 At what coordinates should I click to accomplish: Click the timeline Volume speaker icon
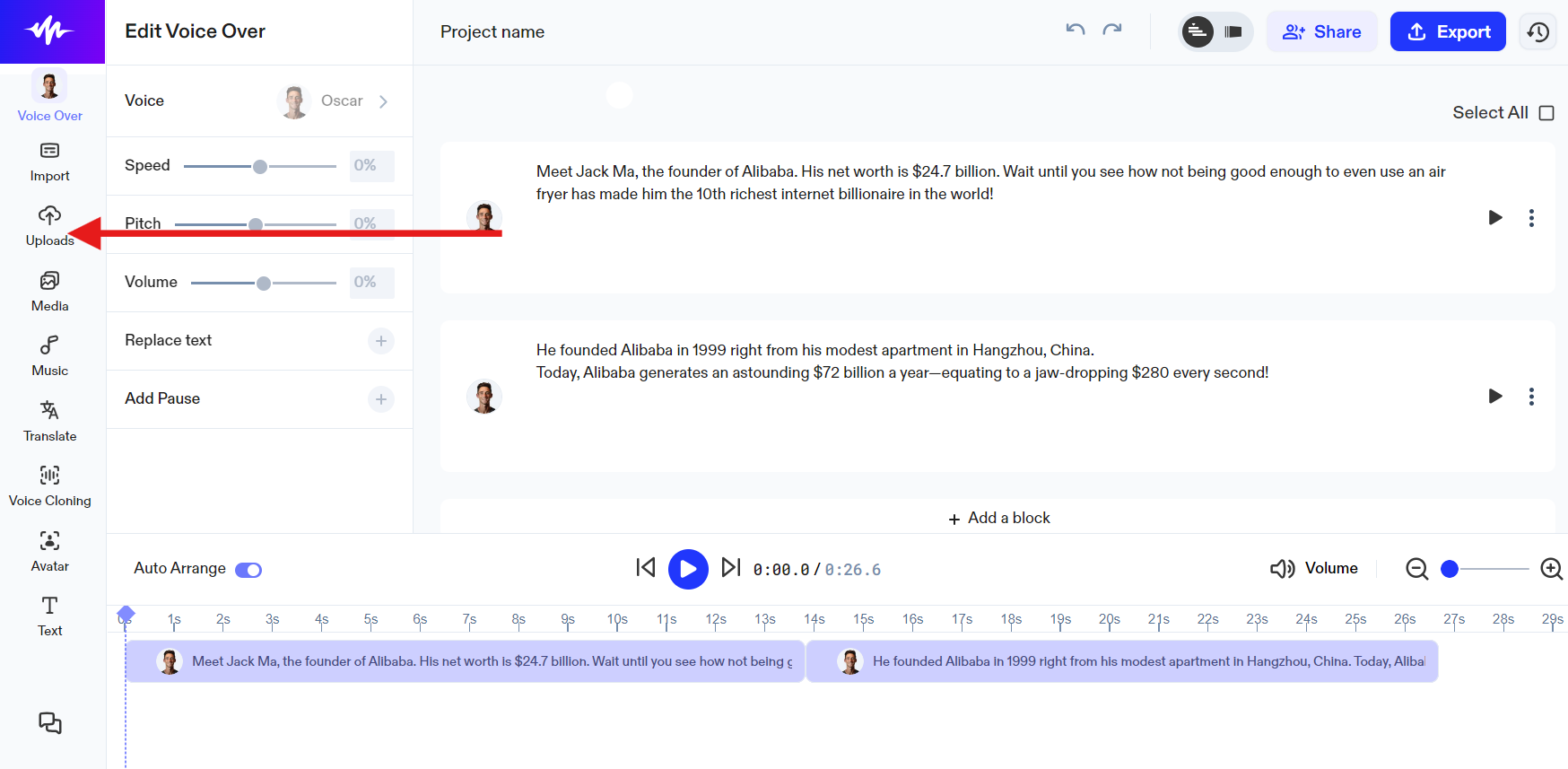tap(1283, 569)
